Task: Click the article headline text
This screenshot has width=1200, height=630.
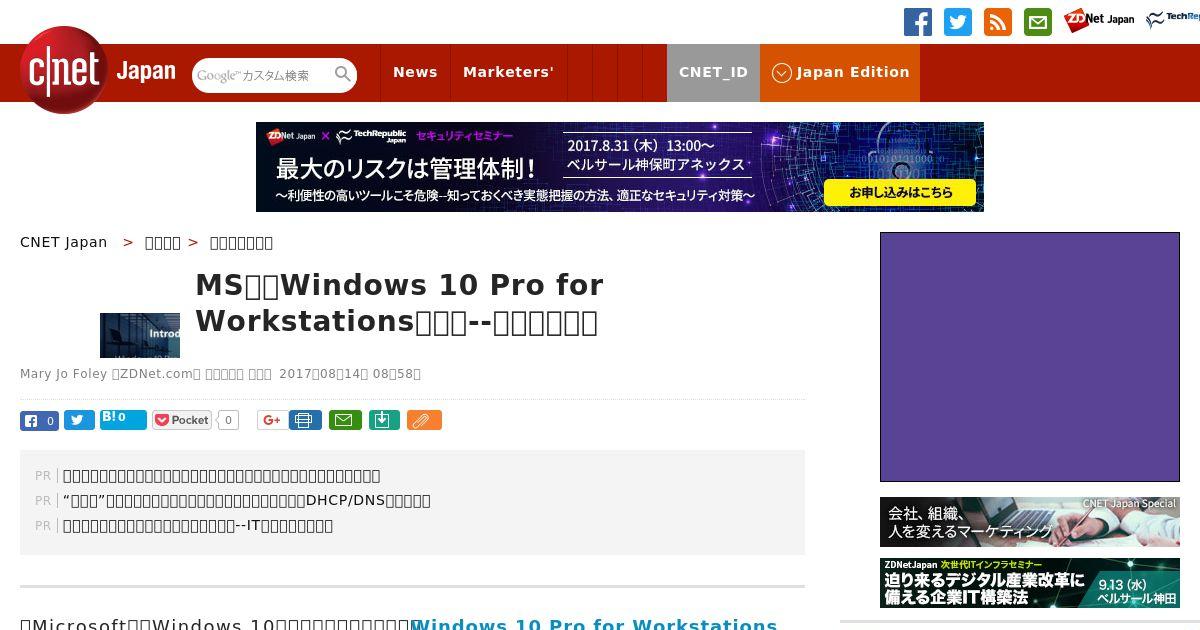Action: (x=400, y=303)
